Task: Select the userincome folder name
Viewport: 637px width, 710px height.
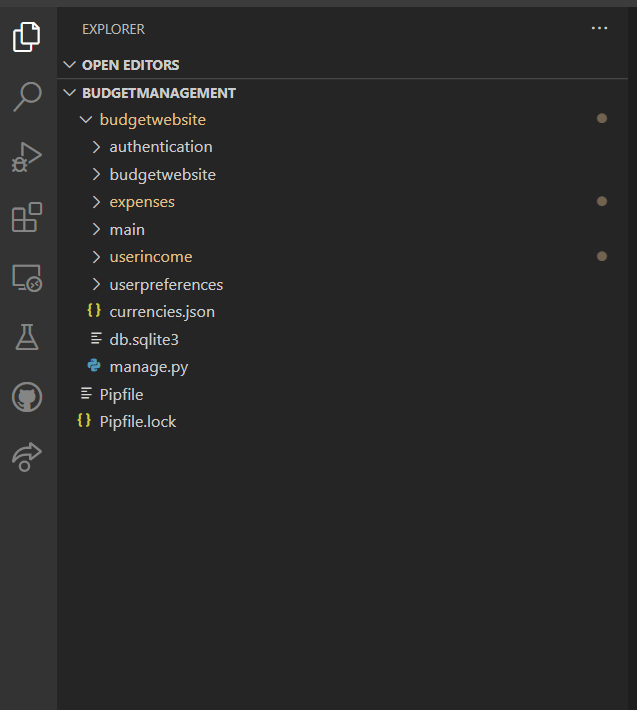Action: tap(151, 257)
